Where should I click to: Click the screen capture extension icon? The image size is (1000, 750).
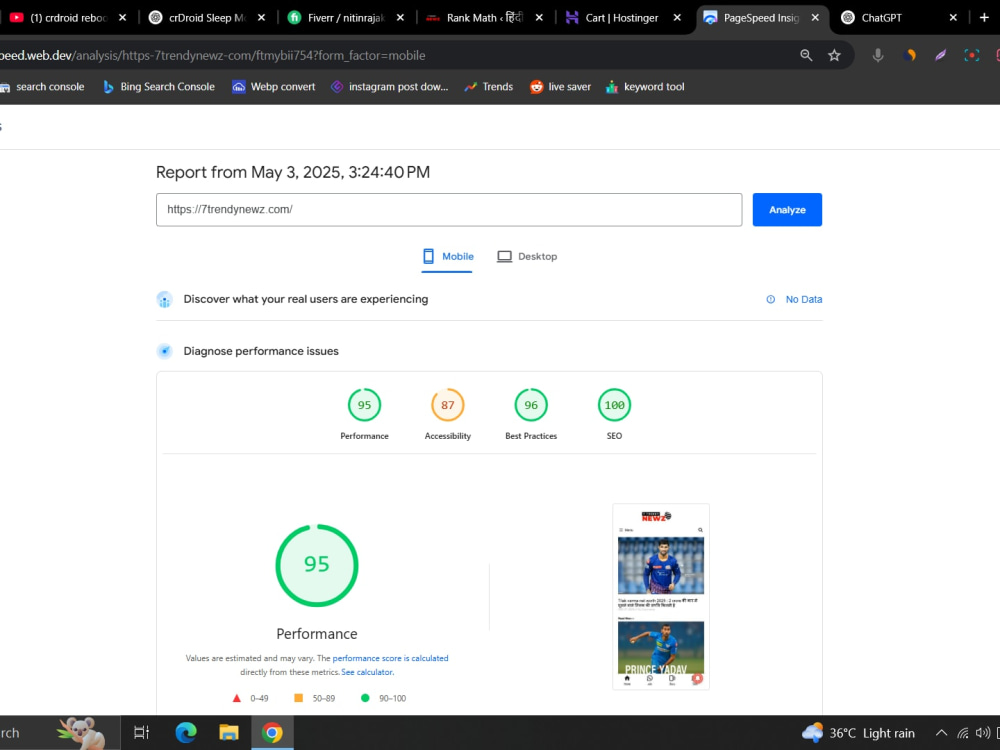coord(971,55)
